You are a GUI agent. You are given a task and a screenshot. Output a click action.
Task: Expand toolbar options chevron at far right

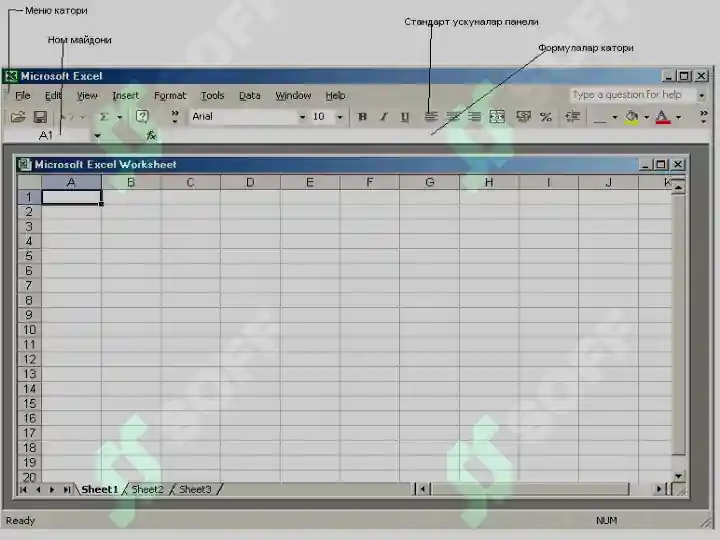click(x=703, y=117)
